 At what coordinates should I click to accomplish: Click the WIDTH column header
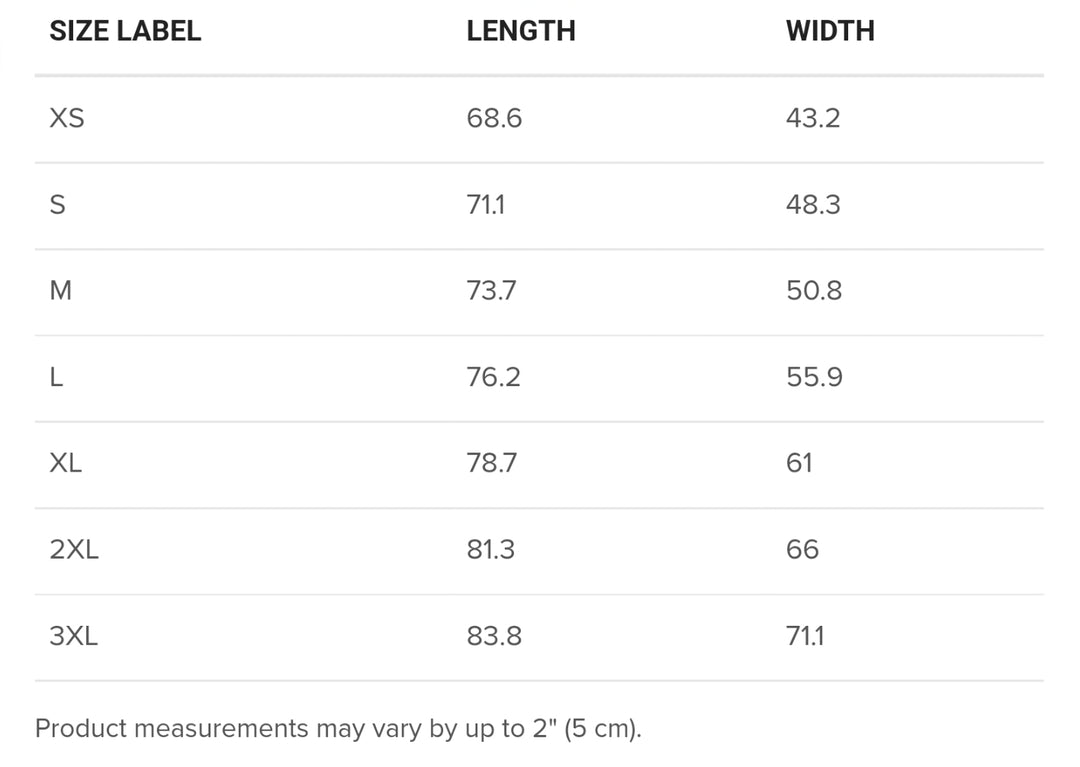point(830,31)
